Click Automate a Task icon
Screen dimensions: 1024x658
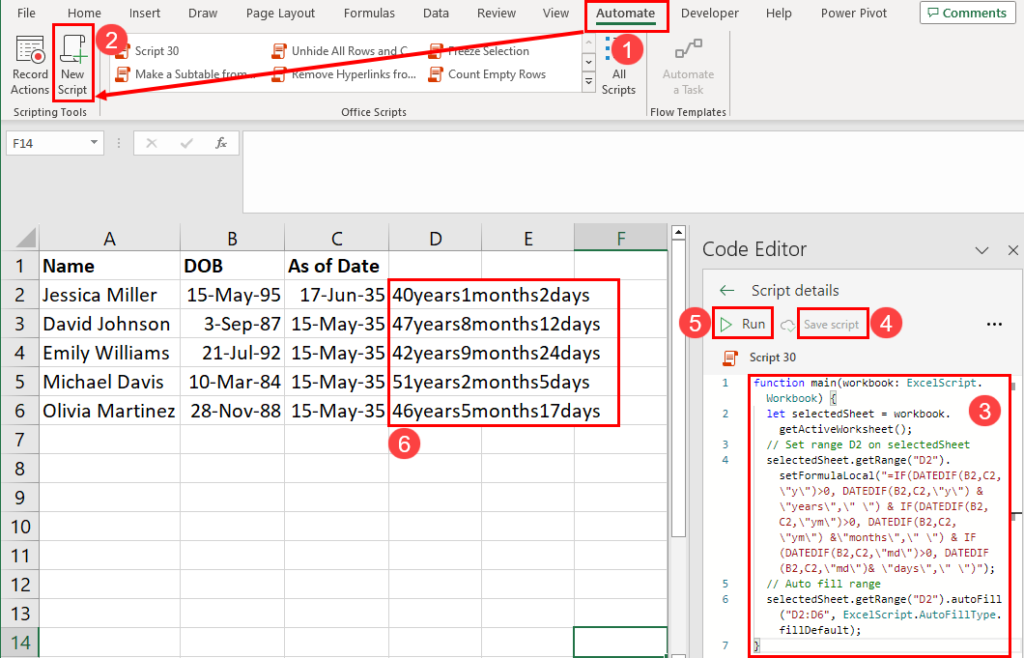pos(688,50)
